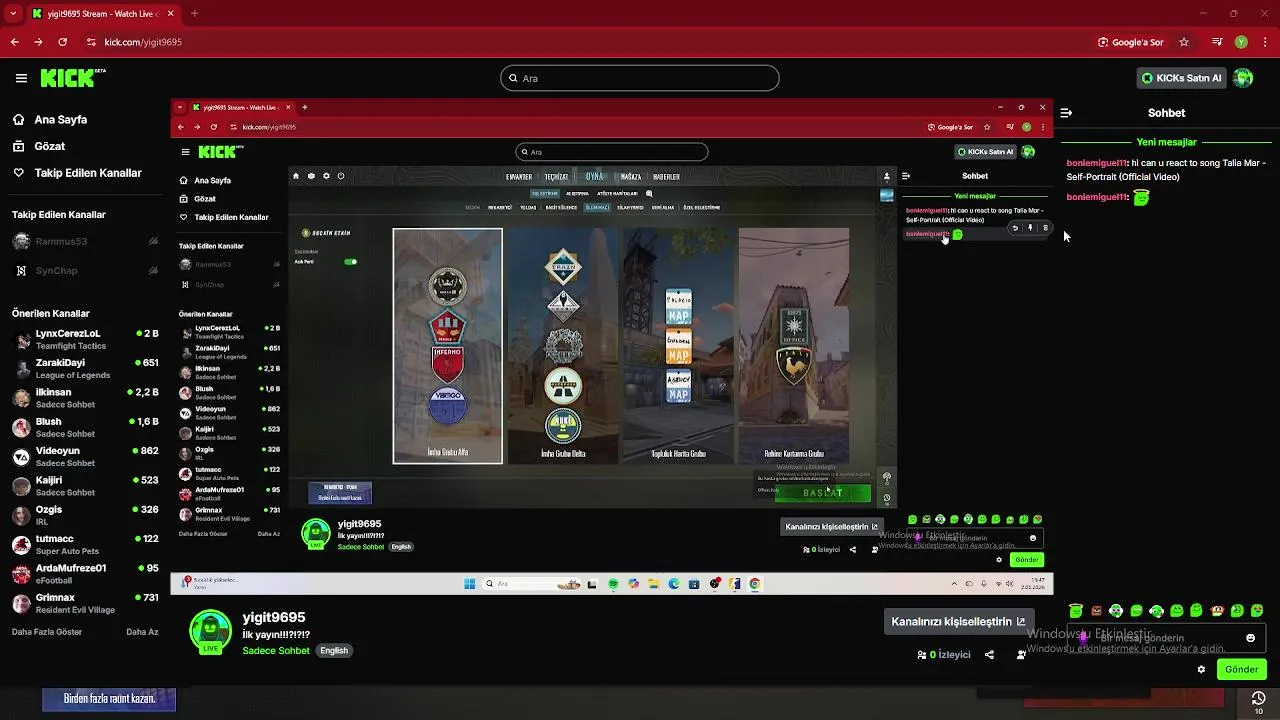This screenshot has height=720, width=1280.
Task: Click recent clips history icon at bottom right
Action: coord(1258,698)
